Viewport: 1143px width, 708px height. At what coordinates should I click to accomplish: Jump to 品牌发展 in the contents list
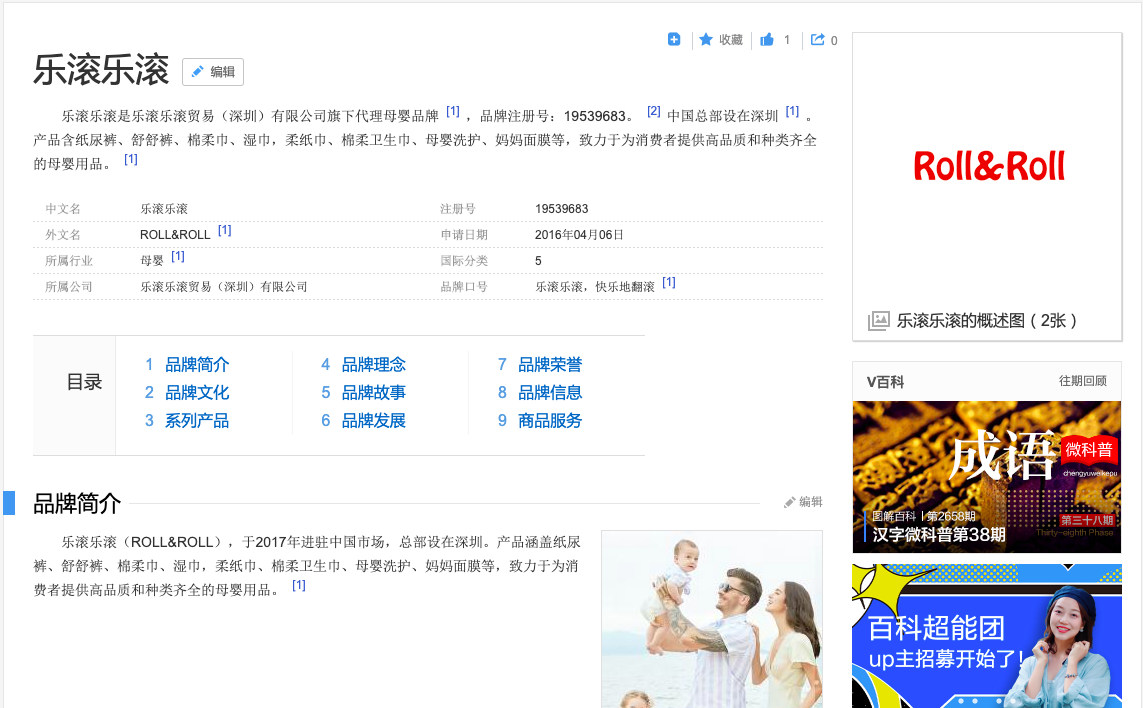point(373,421)
